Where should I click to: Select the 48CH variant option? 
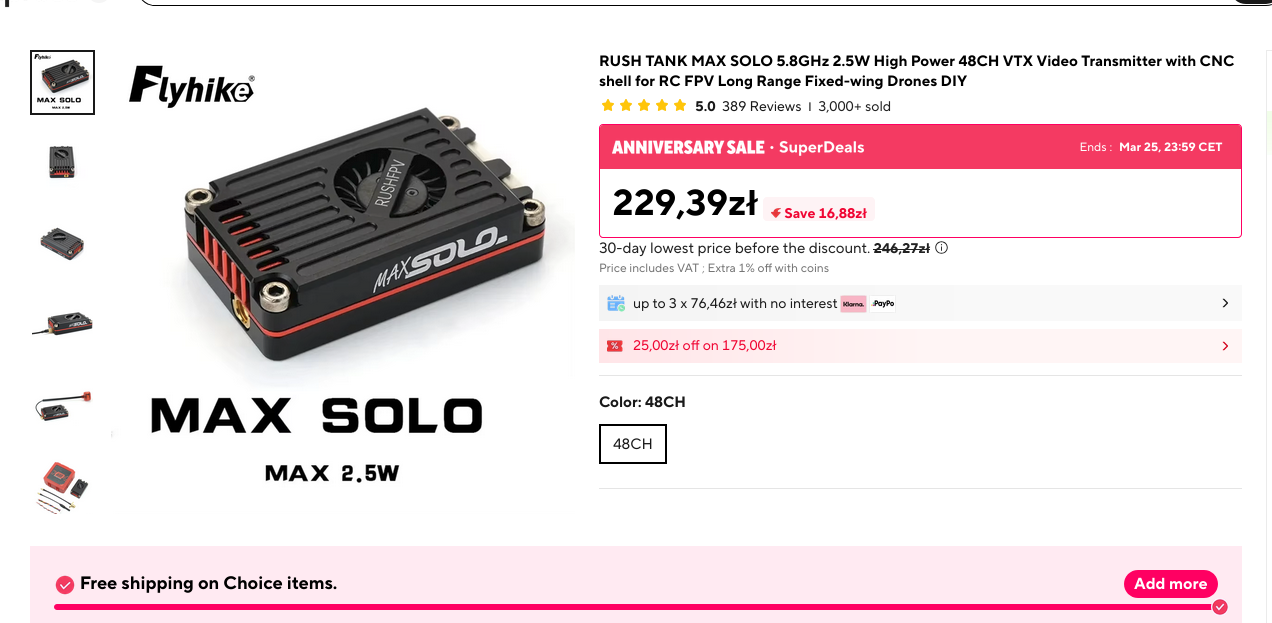pyautogui.click(x=632, y=444)
